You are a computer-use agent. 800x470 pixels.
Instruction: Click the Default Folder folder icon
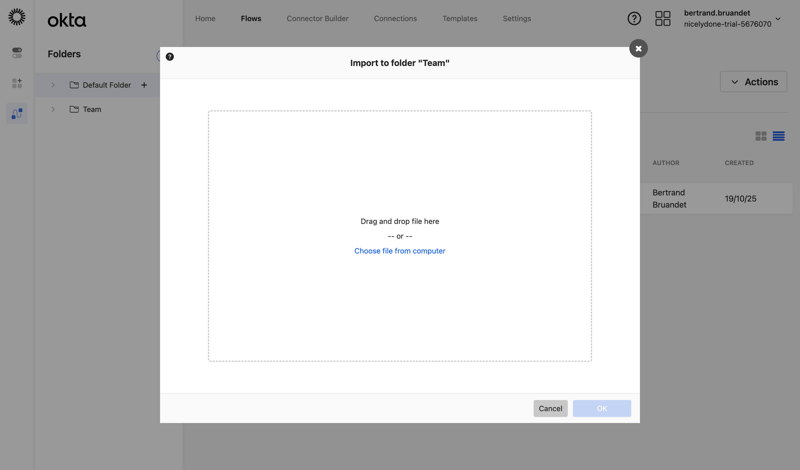pos(74,85)
